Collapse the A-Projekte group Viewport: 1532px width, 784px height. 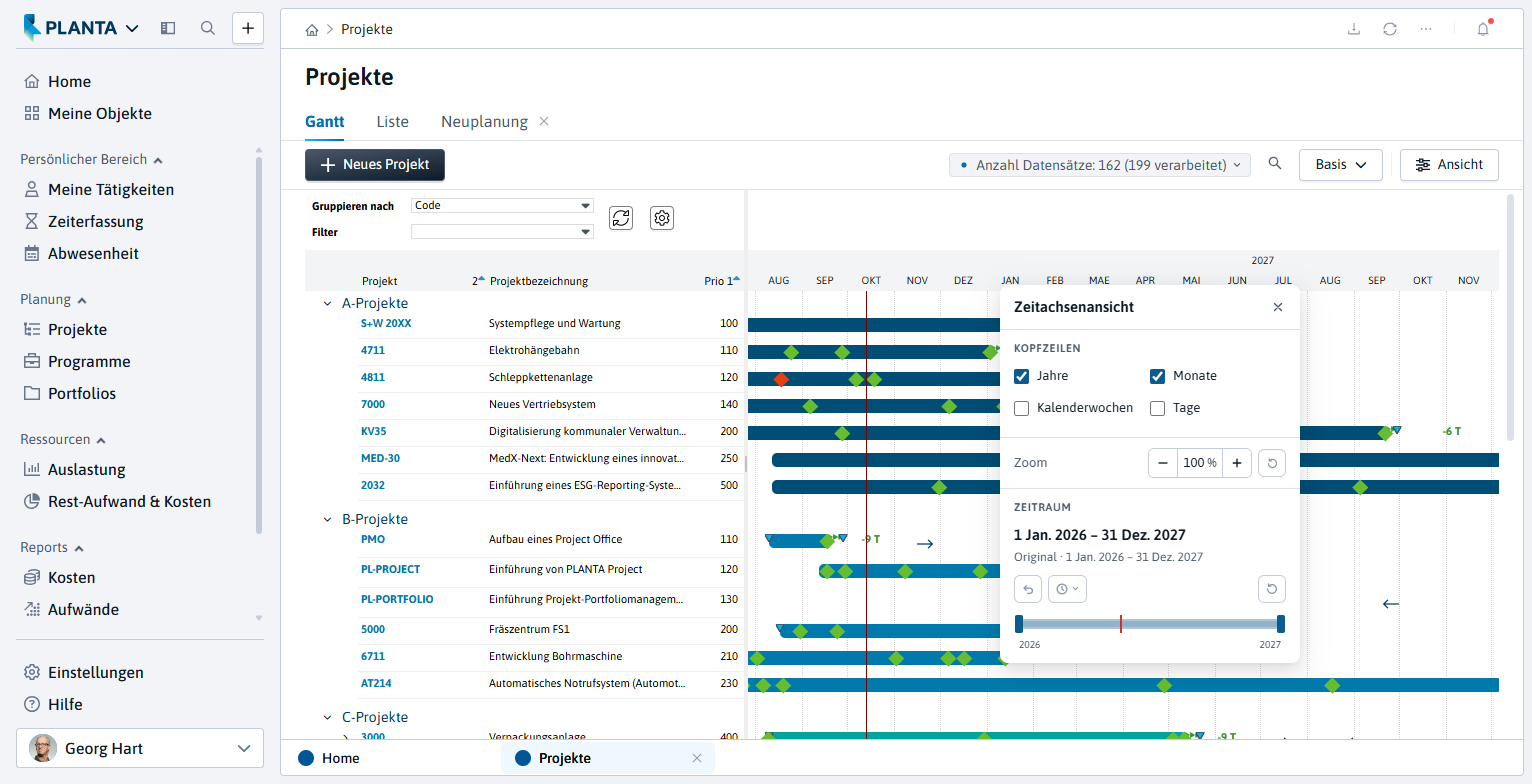pos(327,303)
